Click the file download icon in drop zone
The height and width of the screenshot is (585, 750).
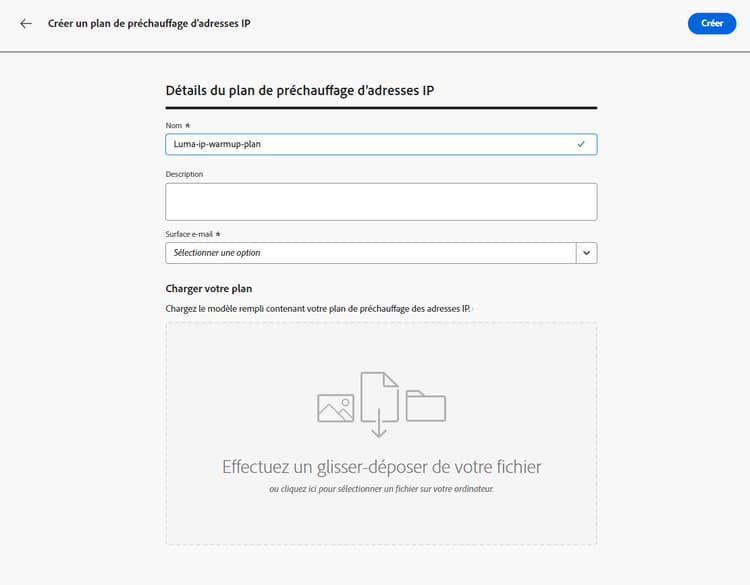[x=379, y=405]
